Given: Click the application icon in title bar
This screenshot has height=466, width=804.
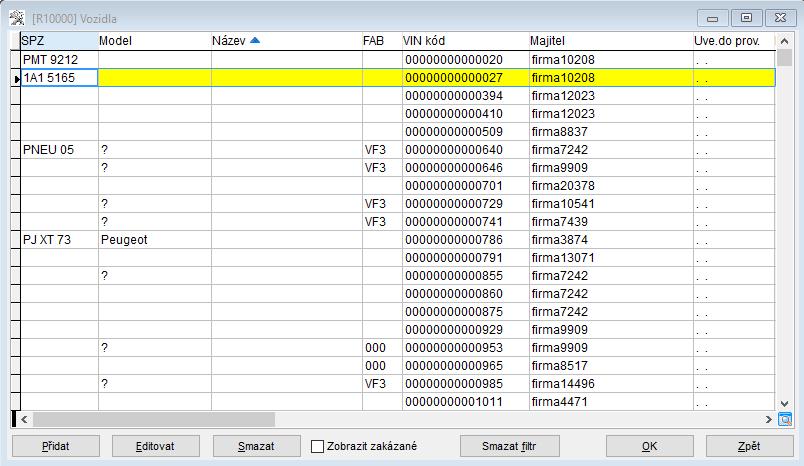Looking at the screenshot, I should (x=17, y=18).
